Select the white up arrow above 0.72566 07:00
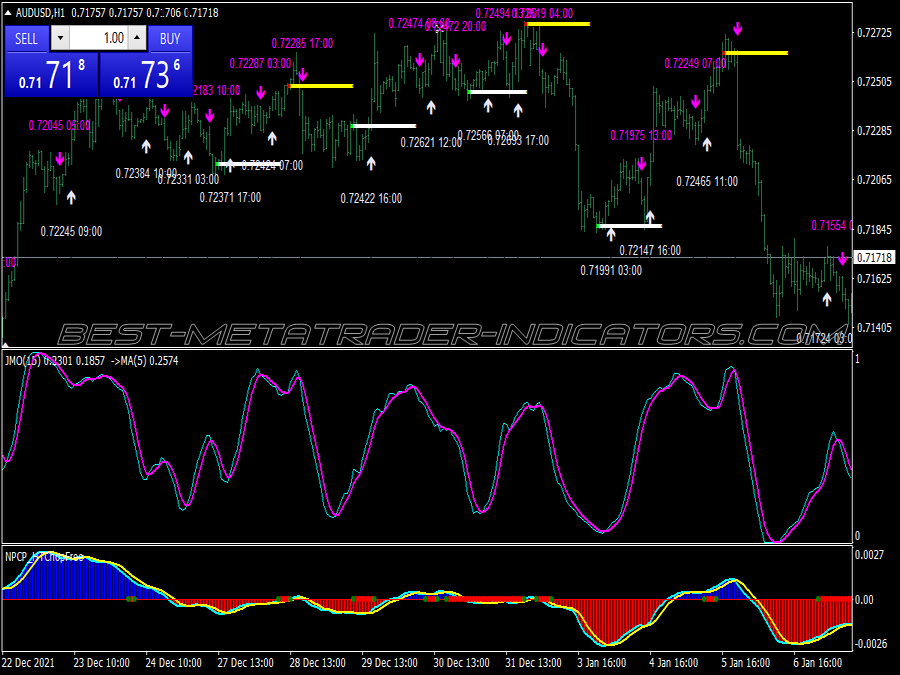The height and width of the screenshot is (675, 900). pos(488,105)
